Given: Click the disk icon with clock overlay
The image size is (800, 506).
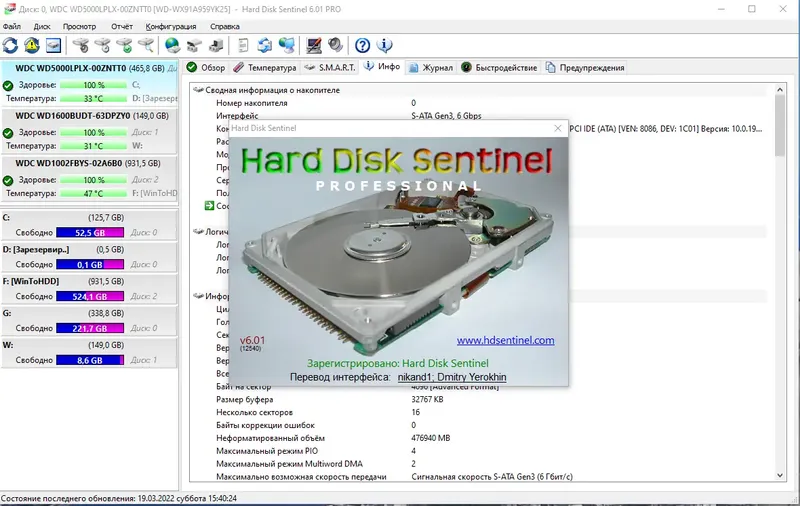Looking at the screenshot, I should pyautogui.click(x=103, y=45).
